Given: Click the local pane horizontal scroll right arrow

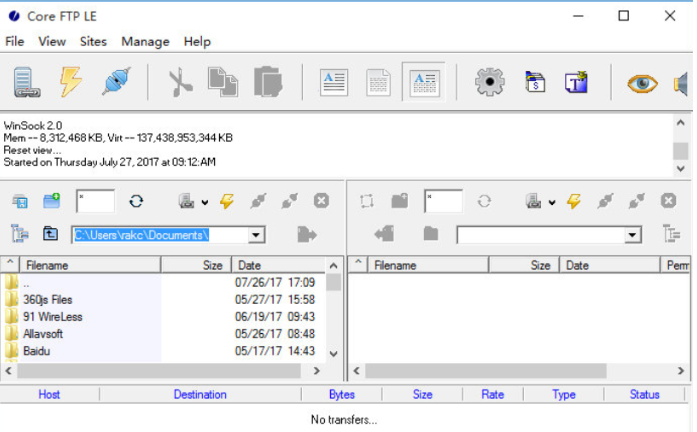Looking at the screenshot, I should 316,370.
